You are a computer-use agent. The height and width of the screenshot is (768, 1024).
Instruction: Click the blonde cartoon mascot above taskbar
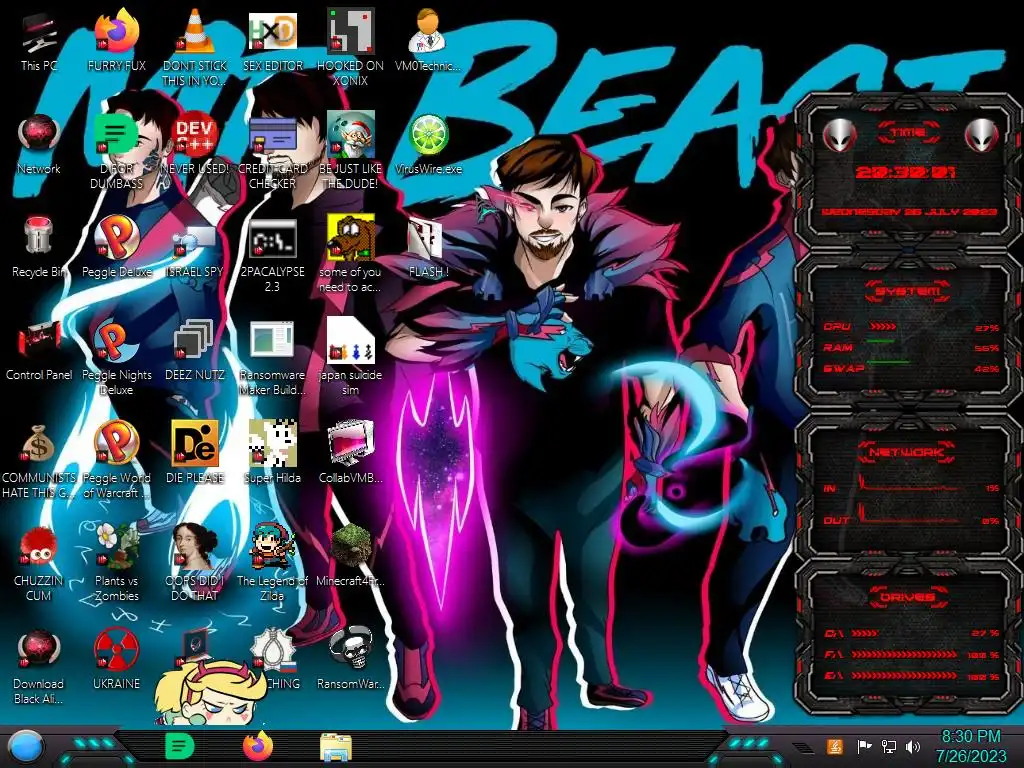pyautogui.click(x=209, y=692)
